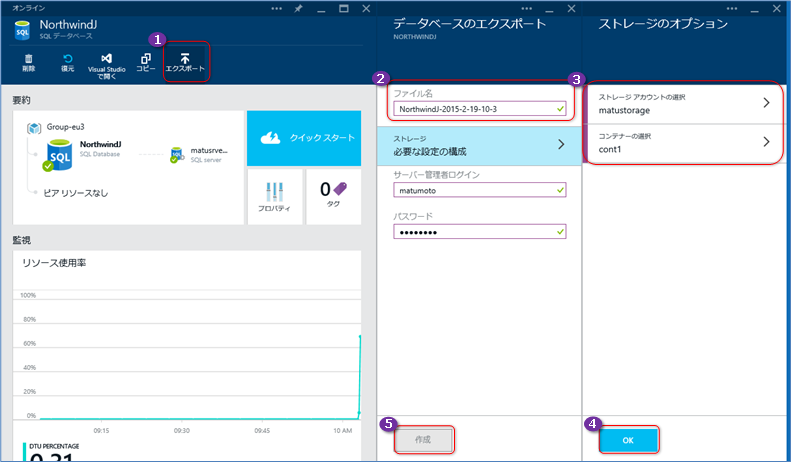Pin the NorthwindJ blade with pushpin icon
800x464 pixels.
pyautogui.click(x=298, y=9)
